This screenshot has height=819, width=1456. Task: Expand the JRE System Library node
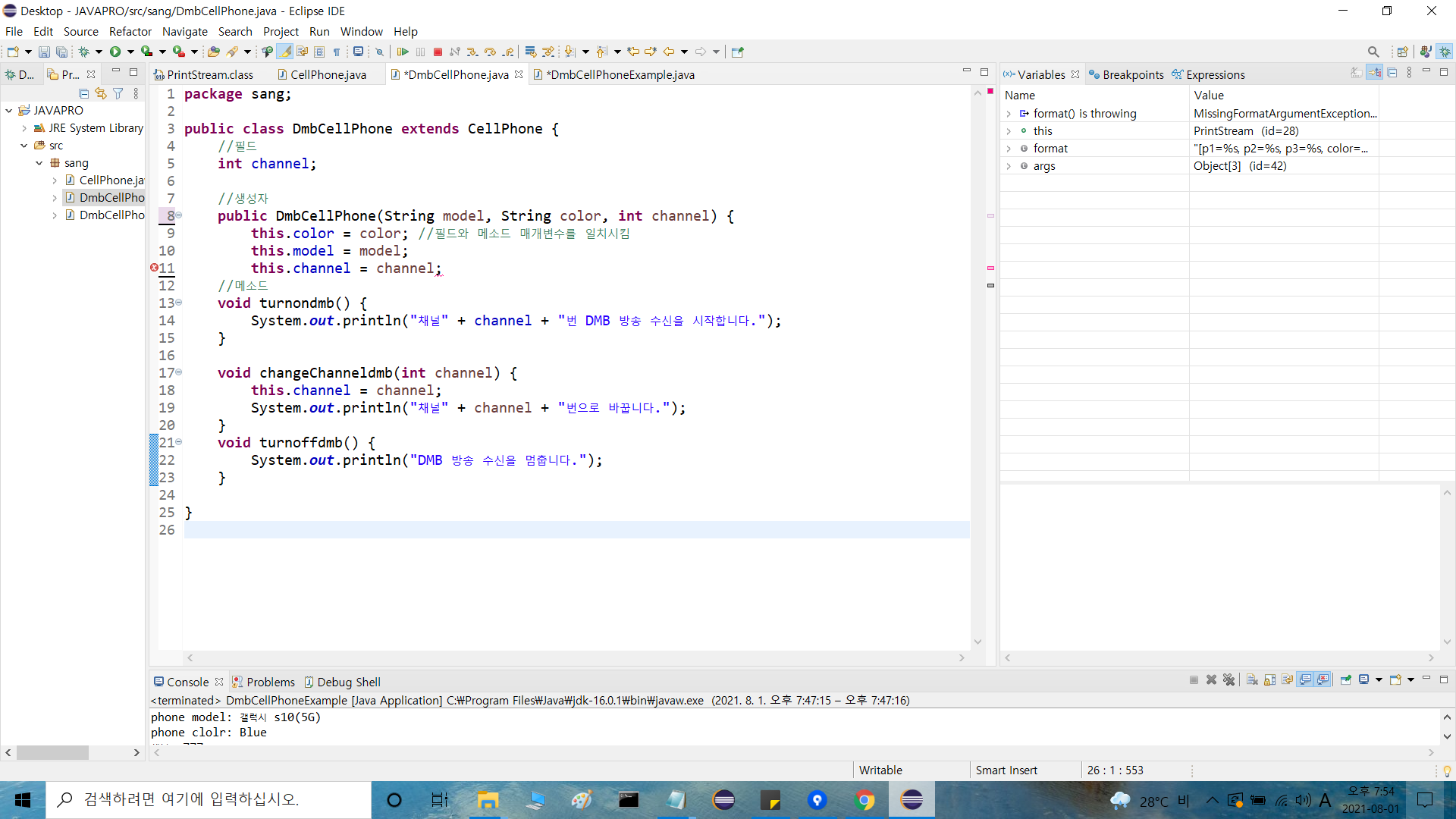coord(24,128)
